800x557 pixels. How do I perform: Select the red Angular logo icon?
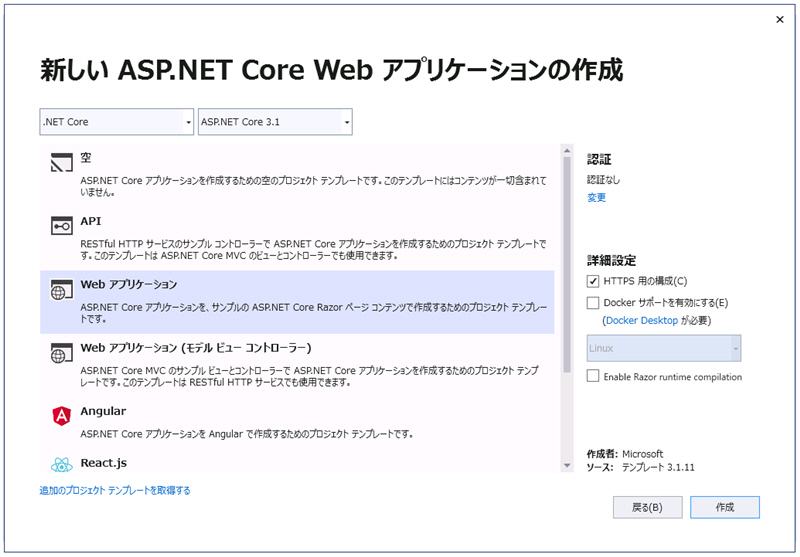coord(61,416)
